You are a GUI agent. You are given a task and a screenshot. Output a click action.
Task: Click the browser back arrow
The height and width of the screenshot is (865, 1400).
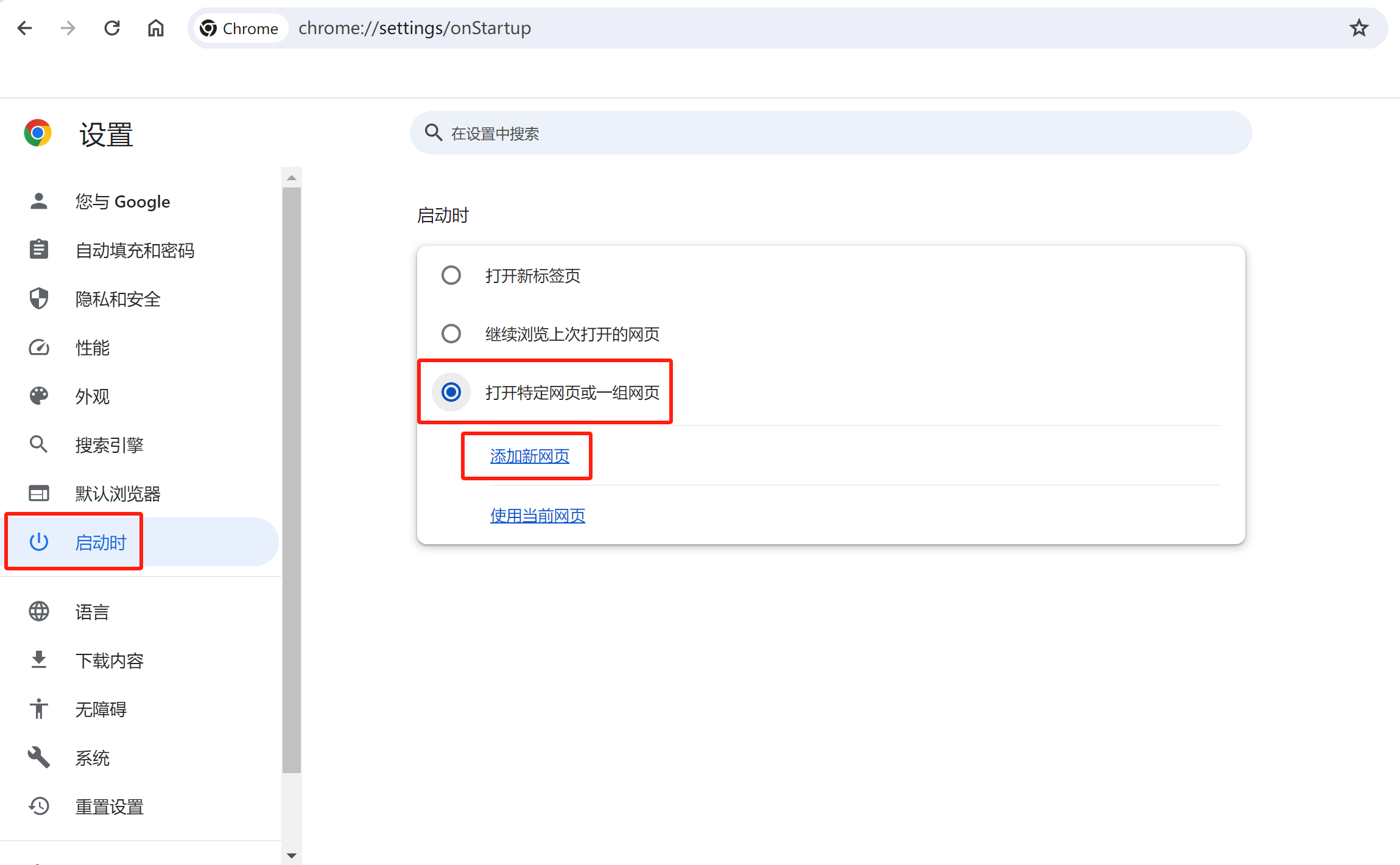pos(24,28)
